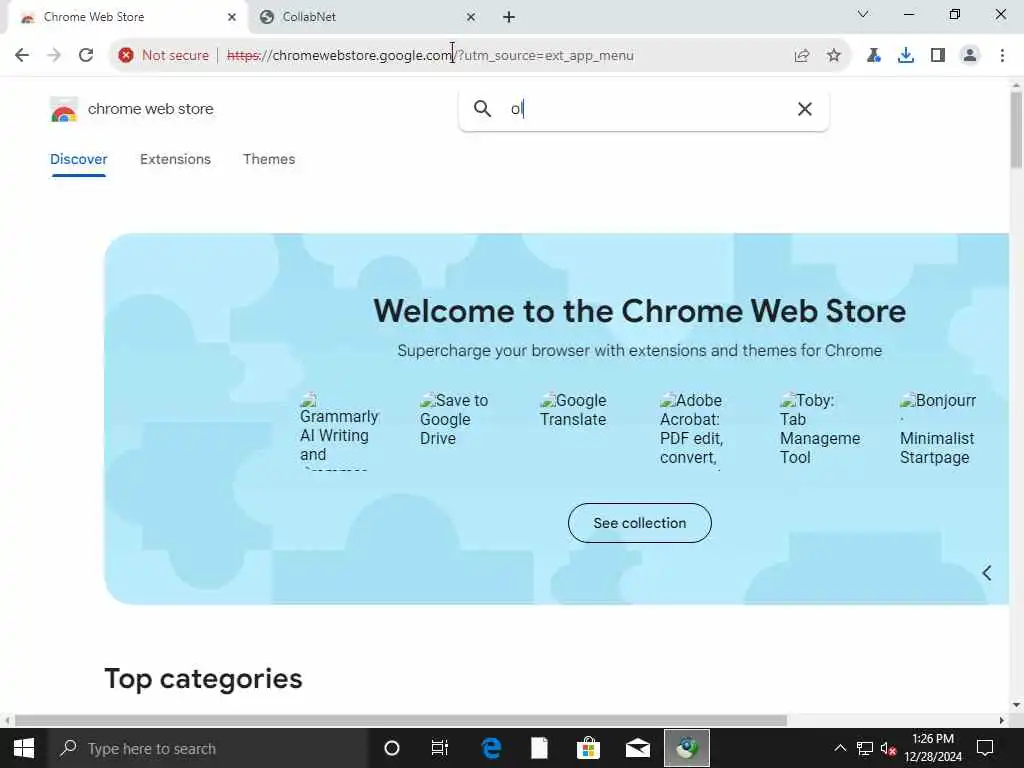
Task: Open the downloads icon in the toolbar
Action: point(906,56)
